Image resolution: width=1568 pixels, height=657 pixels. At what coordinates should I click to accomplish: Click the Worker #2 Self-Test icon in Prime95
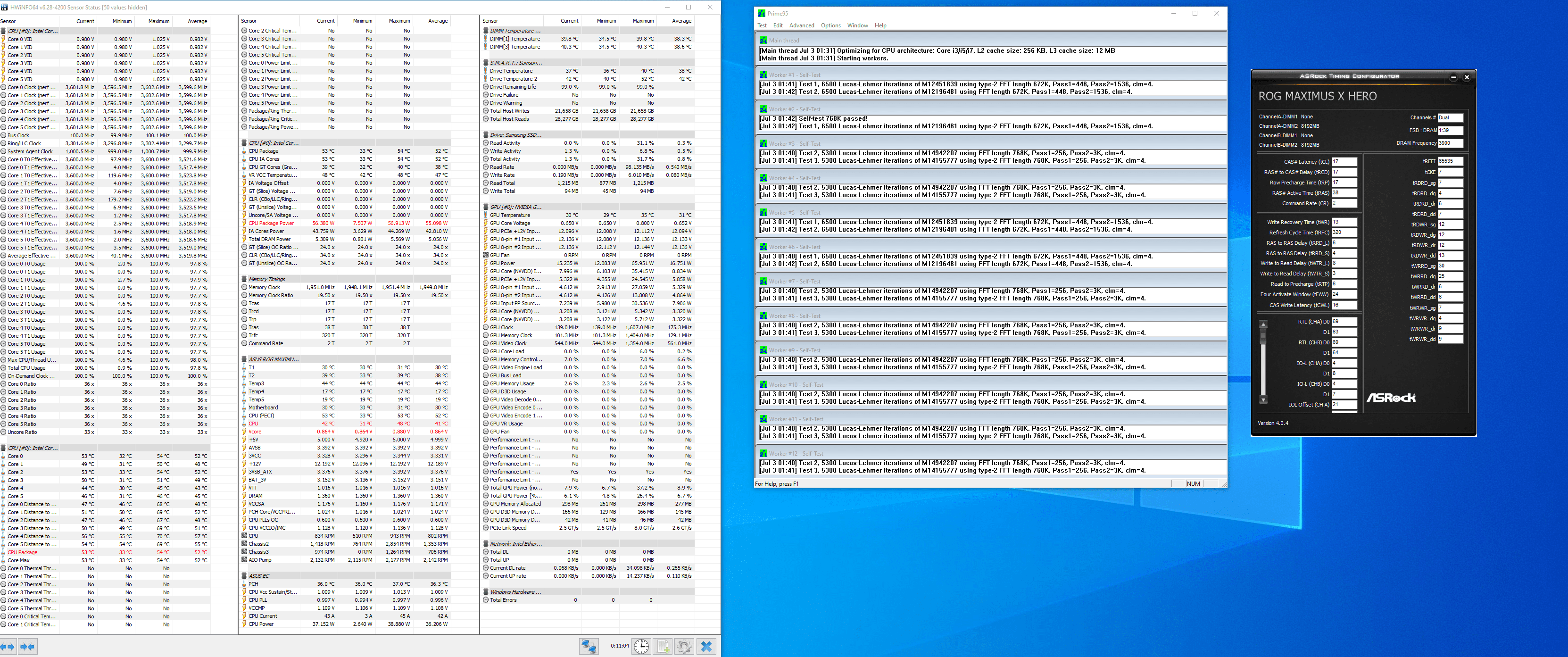coord(763,109)
